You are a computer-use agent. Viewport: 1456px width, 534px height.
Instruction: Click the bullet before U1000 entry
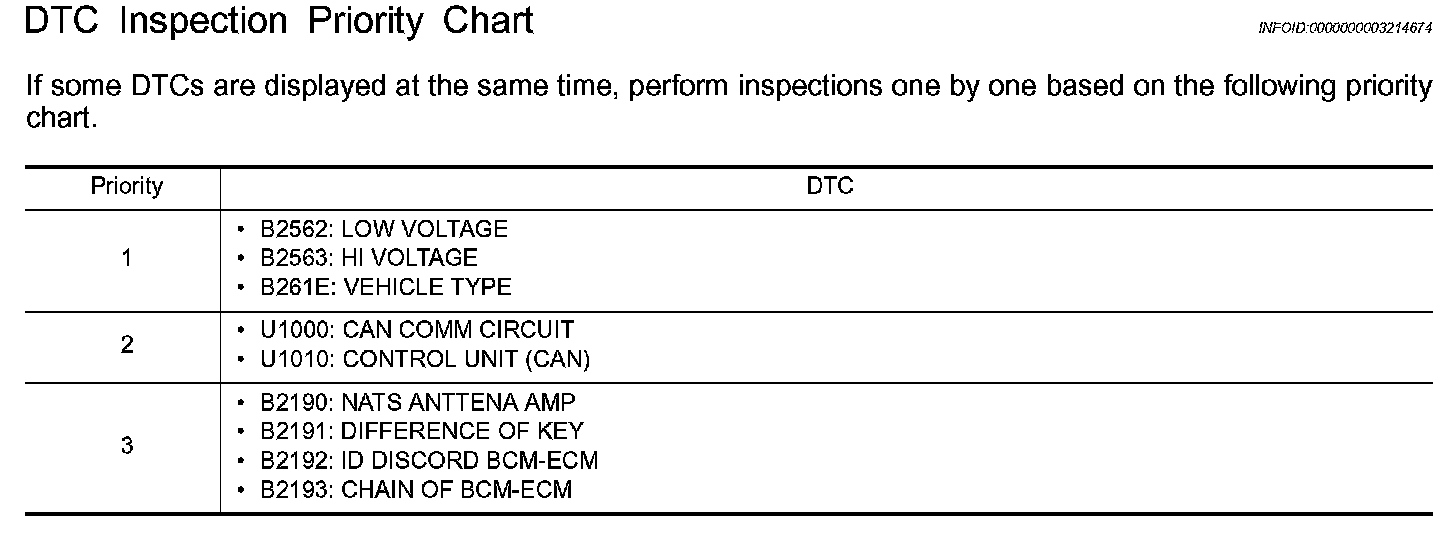click(x=242, y=331)
